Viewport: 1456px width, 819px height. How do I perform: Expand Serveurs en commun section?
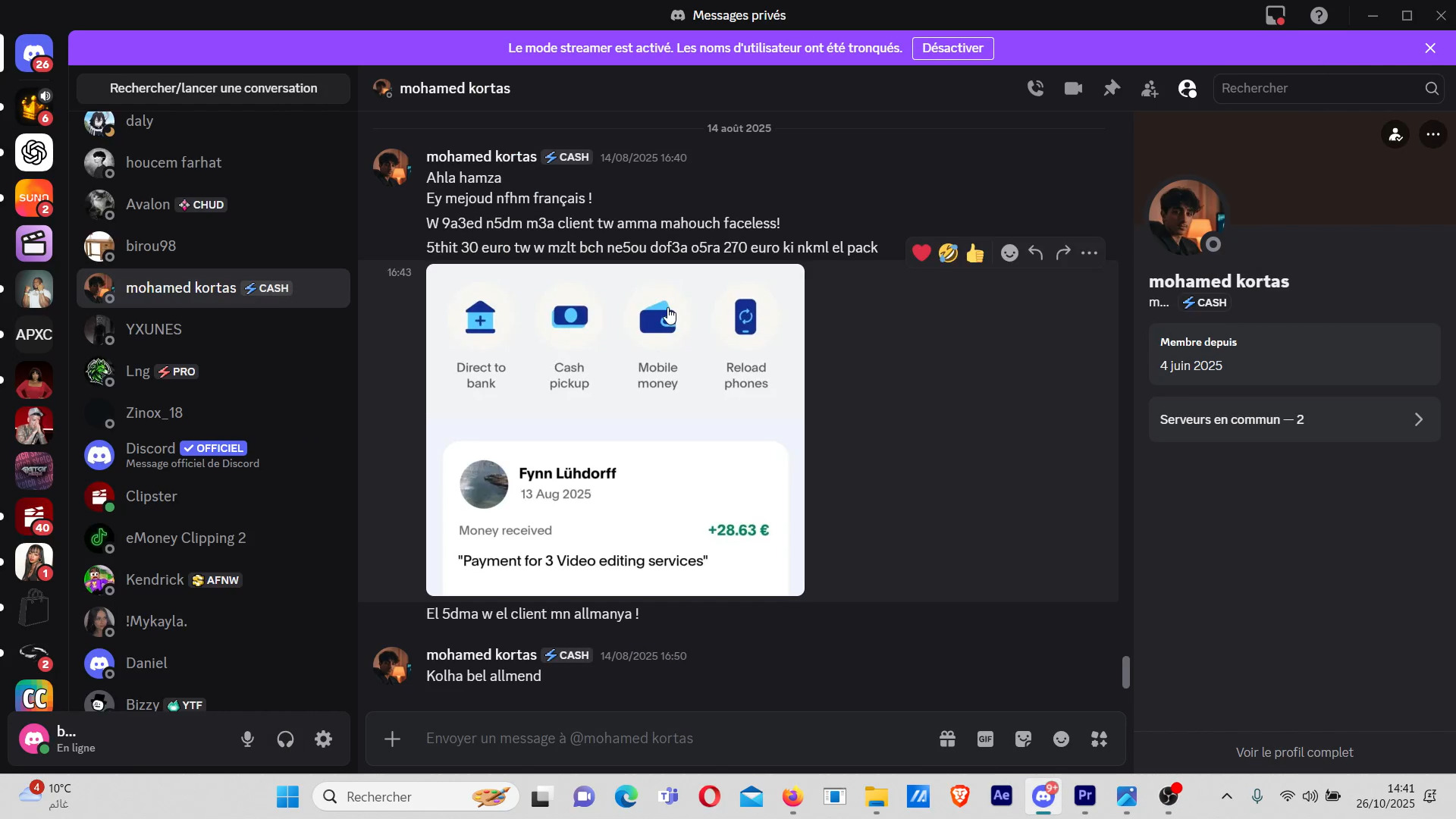coord(1294,419)
